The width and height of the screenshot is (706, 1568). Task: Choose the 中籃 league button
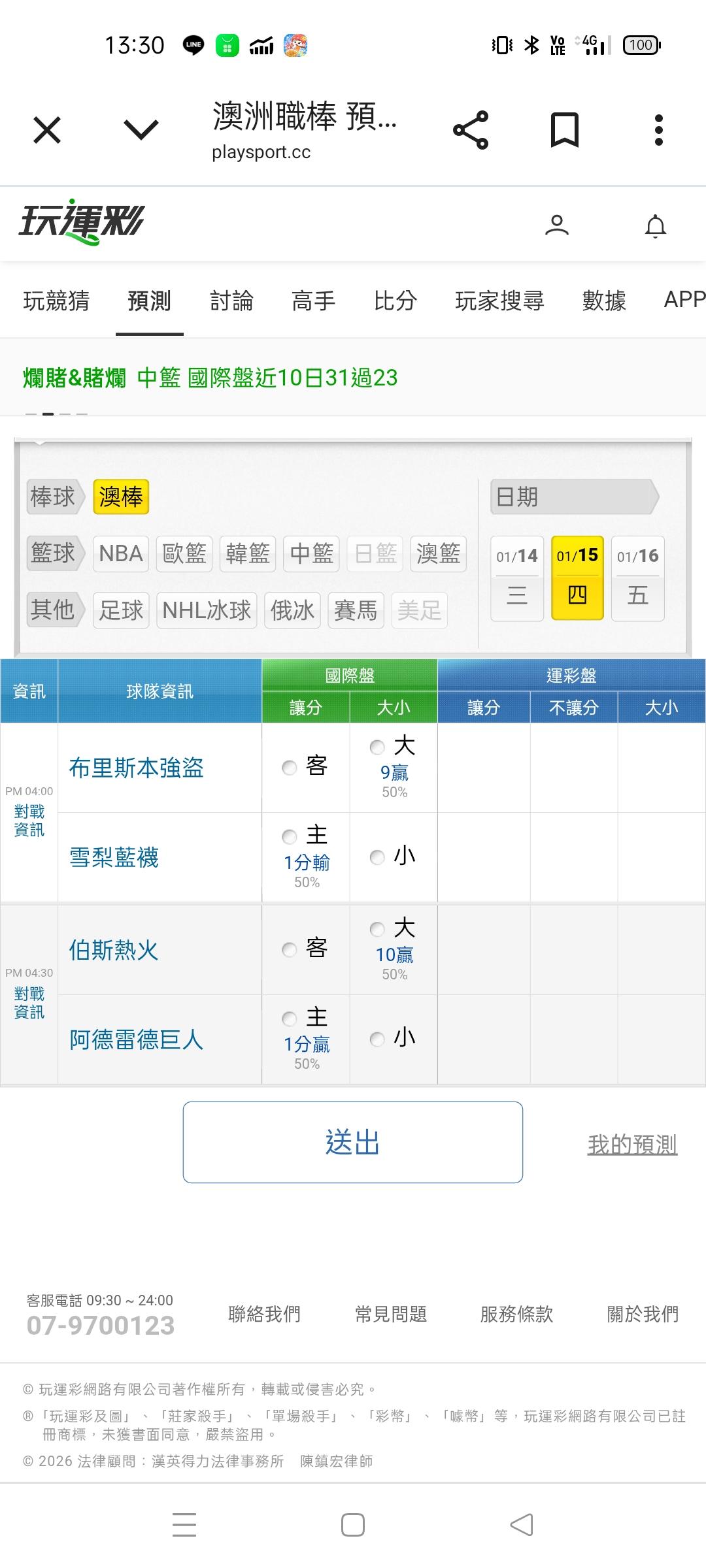311,554
